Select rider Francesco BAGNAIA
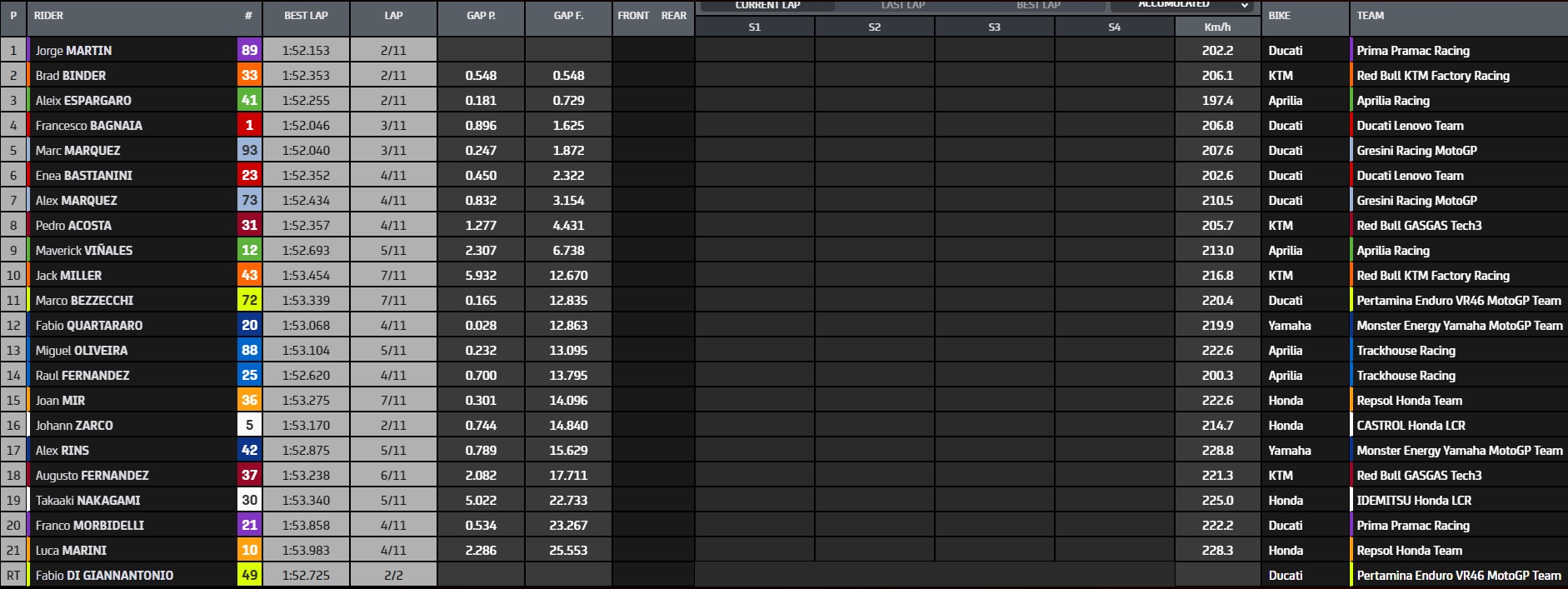The height and width of the screenshot is (589, 1568). [x=88, y=126]
